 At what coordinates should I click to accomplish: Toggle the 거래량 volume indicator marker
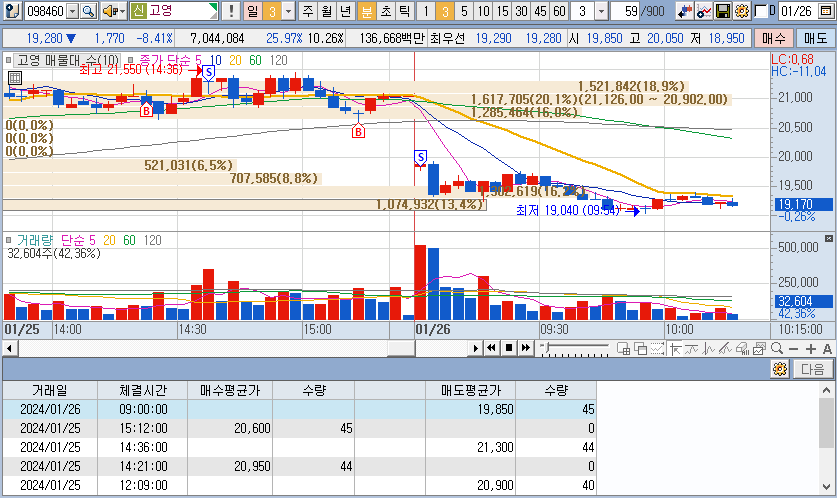click(8, 240)
